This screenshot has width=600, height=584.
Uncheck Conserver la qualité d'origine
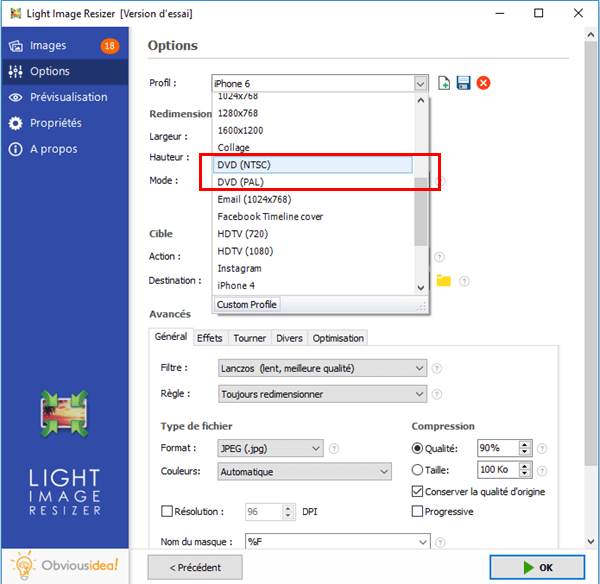(x=417, y=491)
